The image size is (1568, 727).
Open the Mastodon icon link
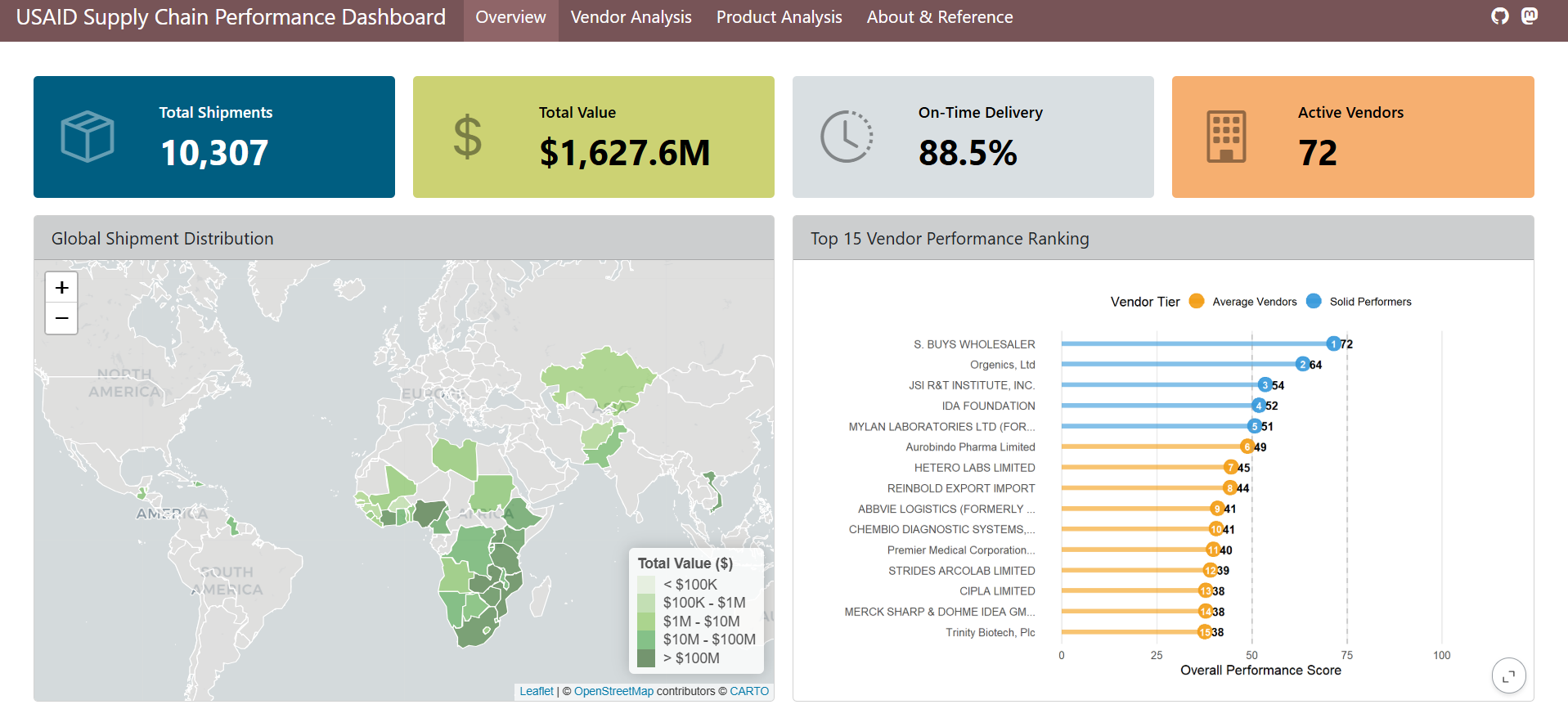(1529, 16)
